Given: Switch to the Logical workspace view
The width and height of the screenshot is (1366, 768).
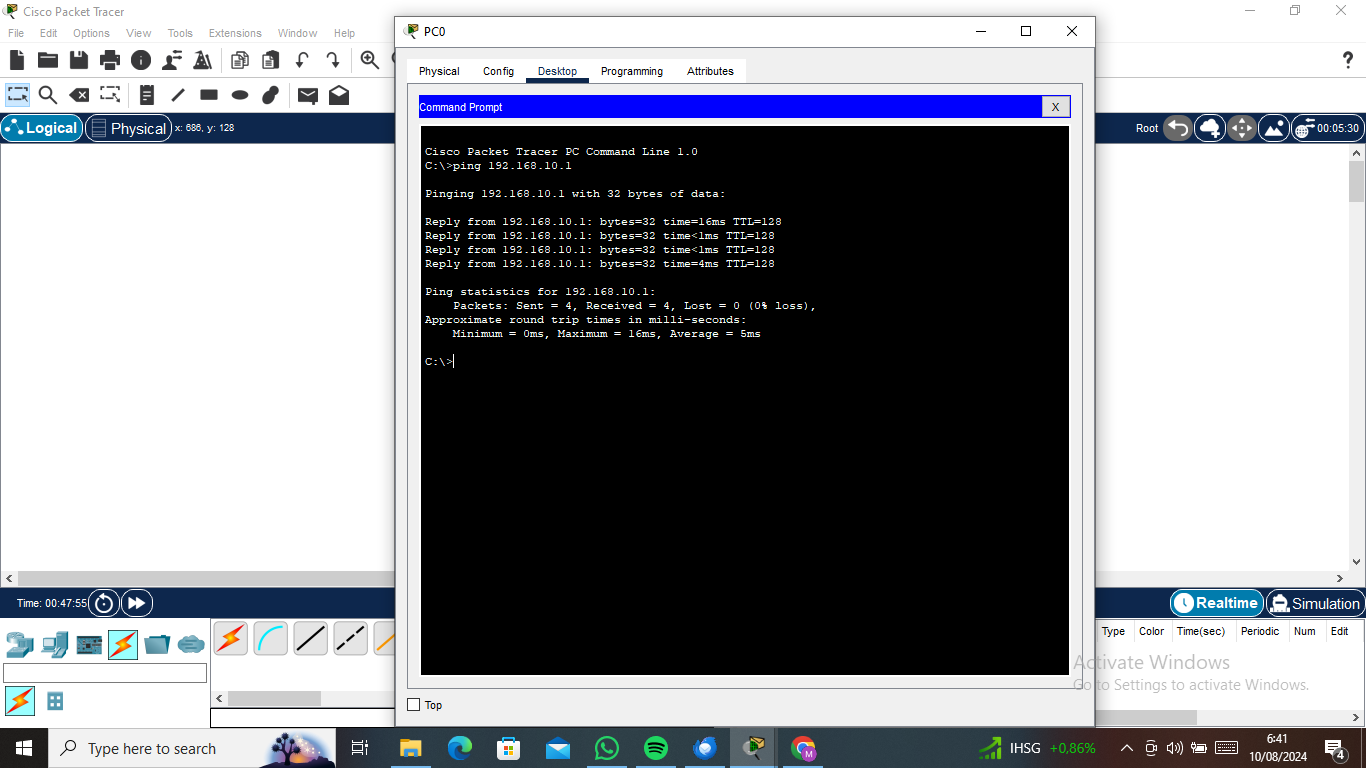Looking at the screenshot, I should [42, 128].
